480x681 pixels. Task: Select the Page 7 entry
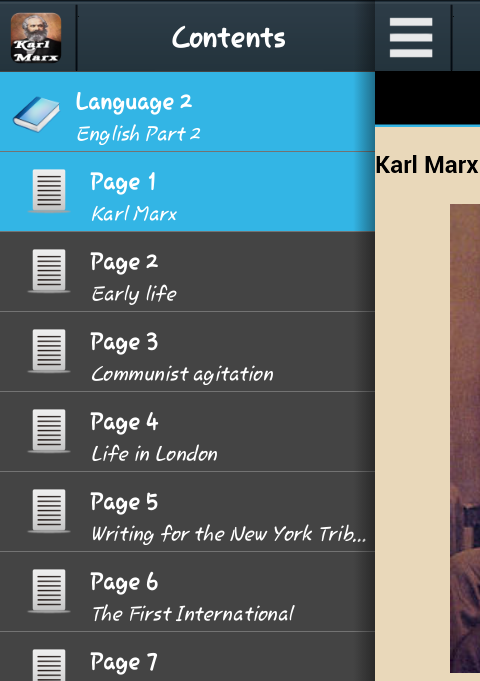pyautogui.click(x=187, y=657)
